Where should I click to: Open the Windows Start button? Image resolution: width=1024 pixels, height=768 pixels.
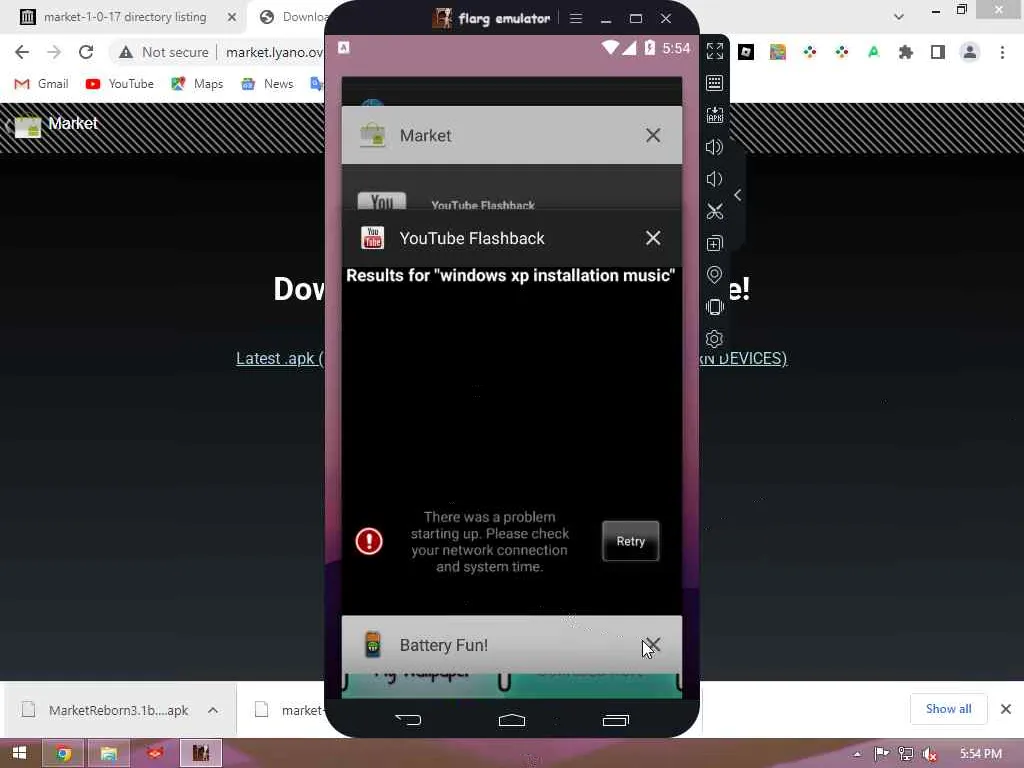[x=19, y=753]
